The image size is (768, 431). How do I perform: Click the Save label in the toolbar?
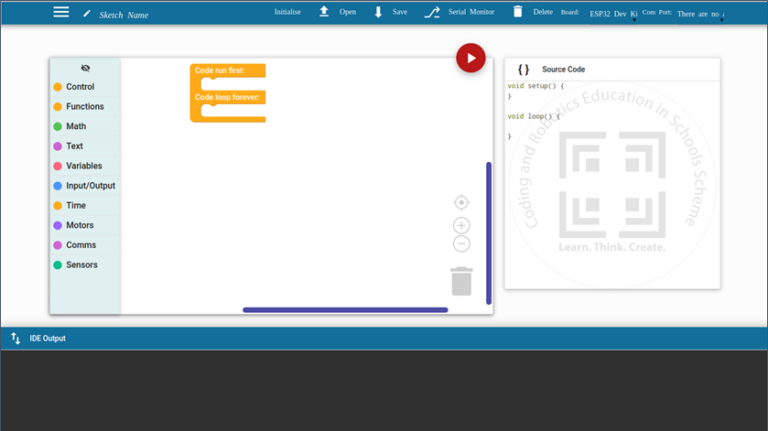(400, 12)
